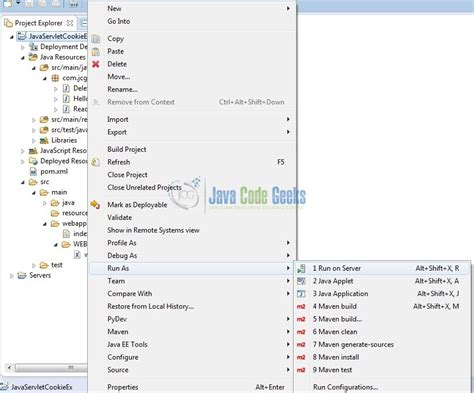Select the main folder tree item

coord(59,192)
